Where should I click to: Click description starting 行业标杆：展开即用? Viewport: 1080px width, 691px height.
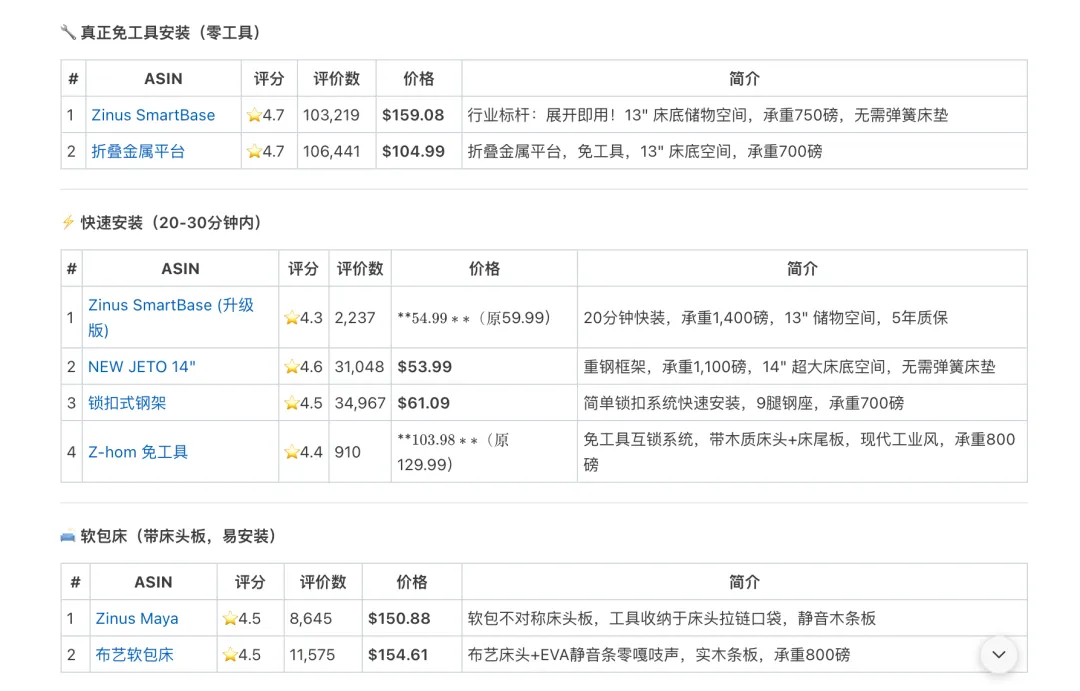click(x=707, y=115)
